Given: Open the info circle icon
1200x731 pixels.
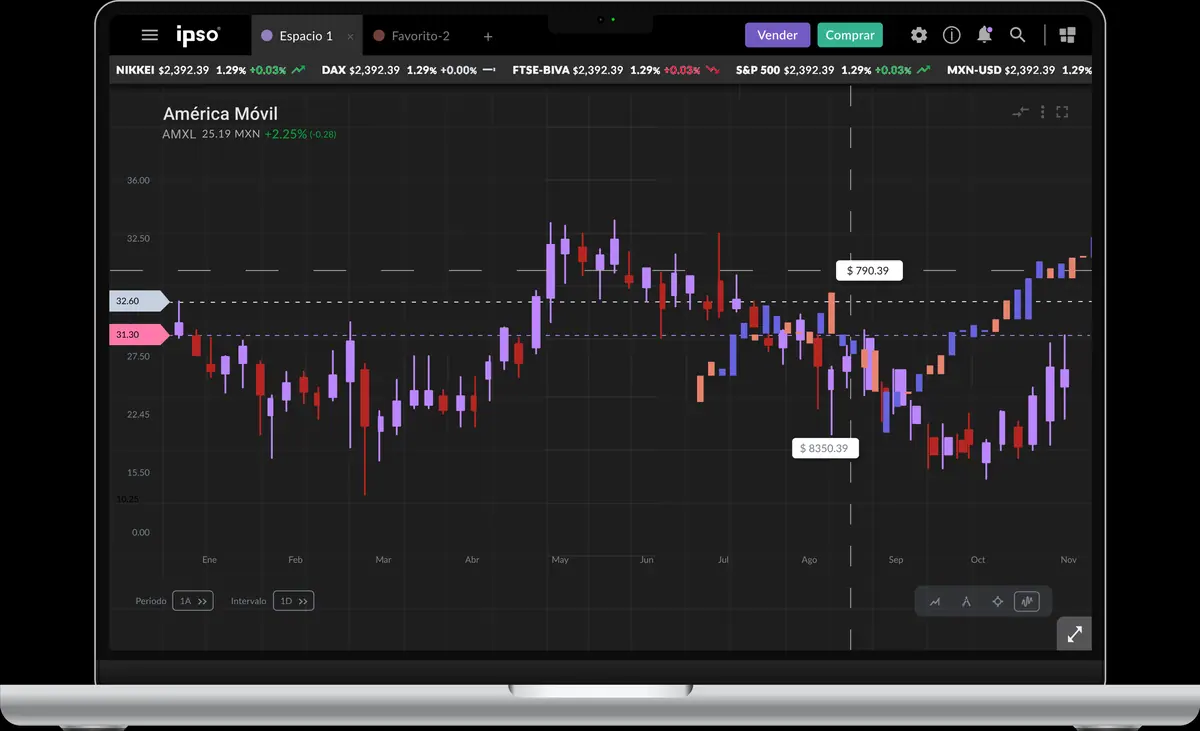Looking at the screenshot, I should [x=952, y=35].
